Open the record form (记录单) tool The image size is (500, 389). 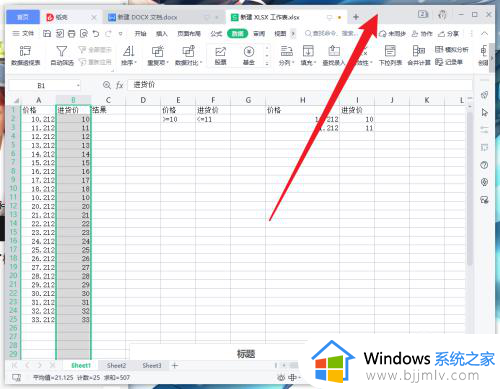point(449,62)
